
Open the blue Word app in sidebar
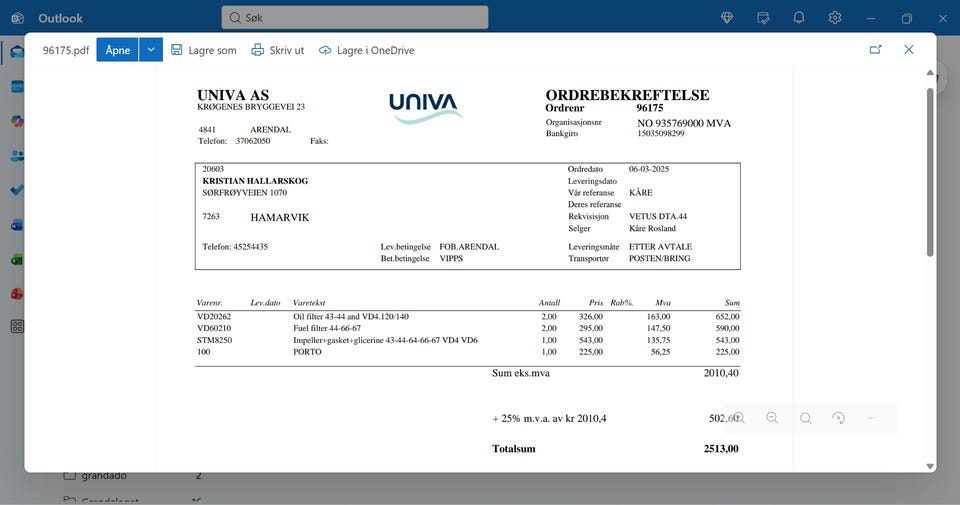click(x=17, y=225)
